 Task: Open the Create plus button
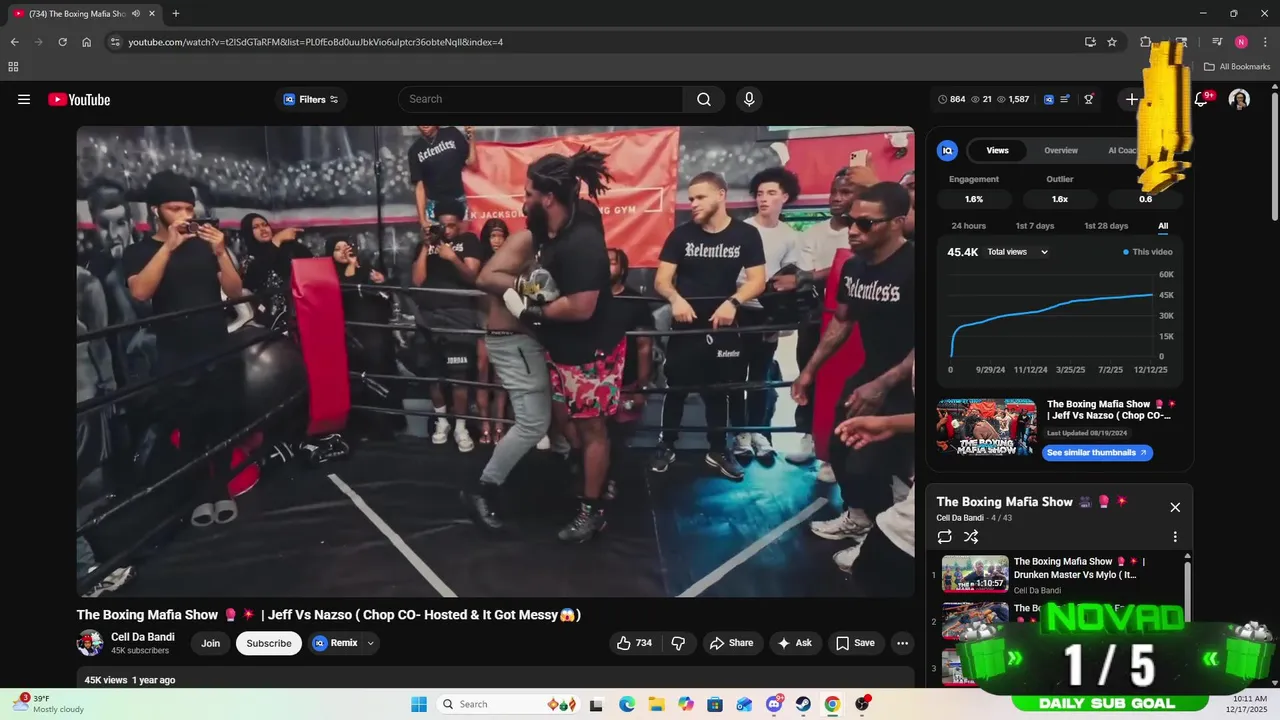[1132, 99]
